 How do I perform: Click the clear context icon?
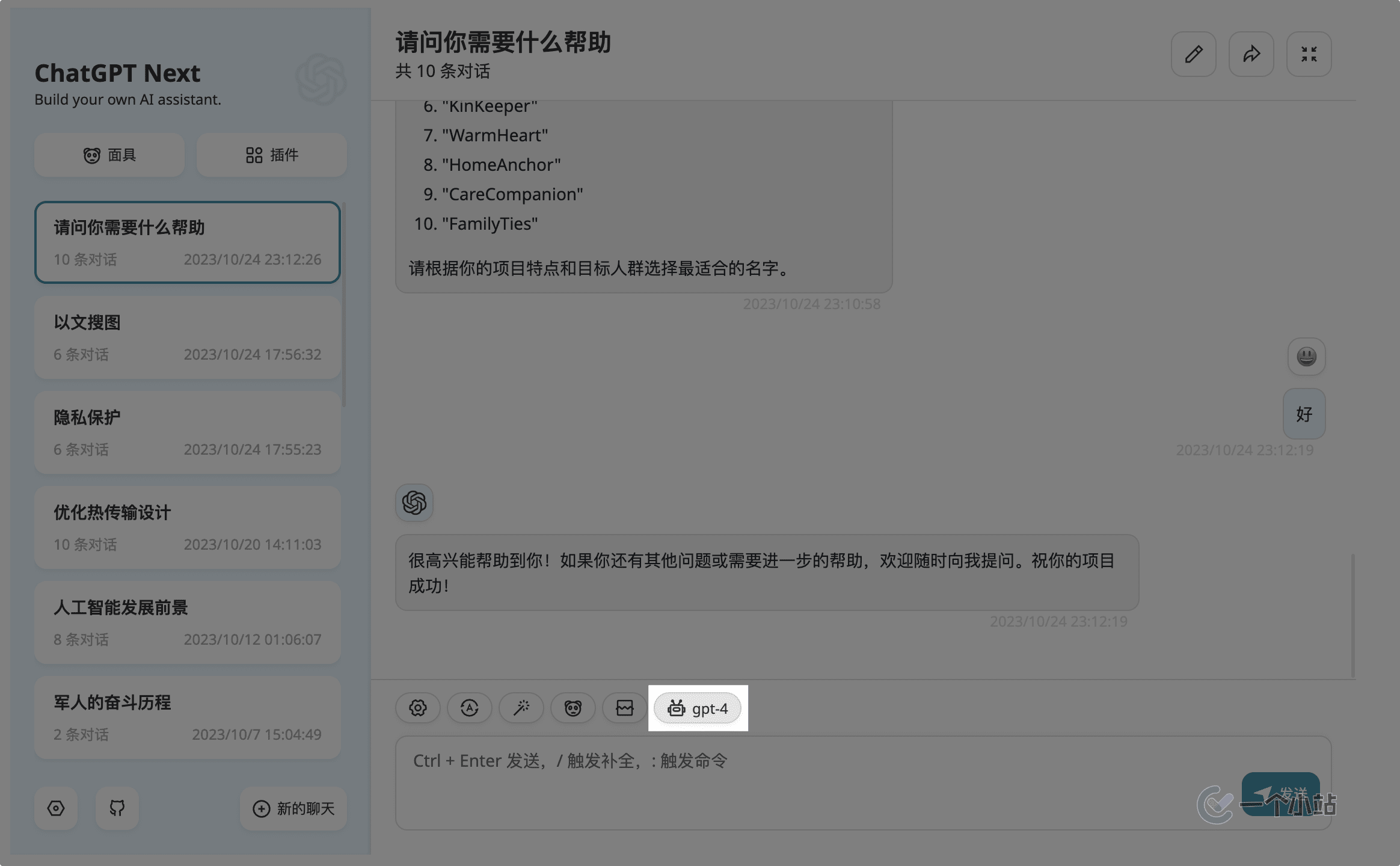tap(625, 708)
